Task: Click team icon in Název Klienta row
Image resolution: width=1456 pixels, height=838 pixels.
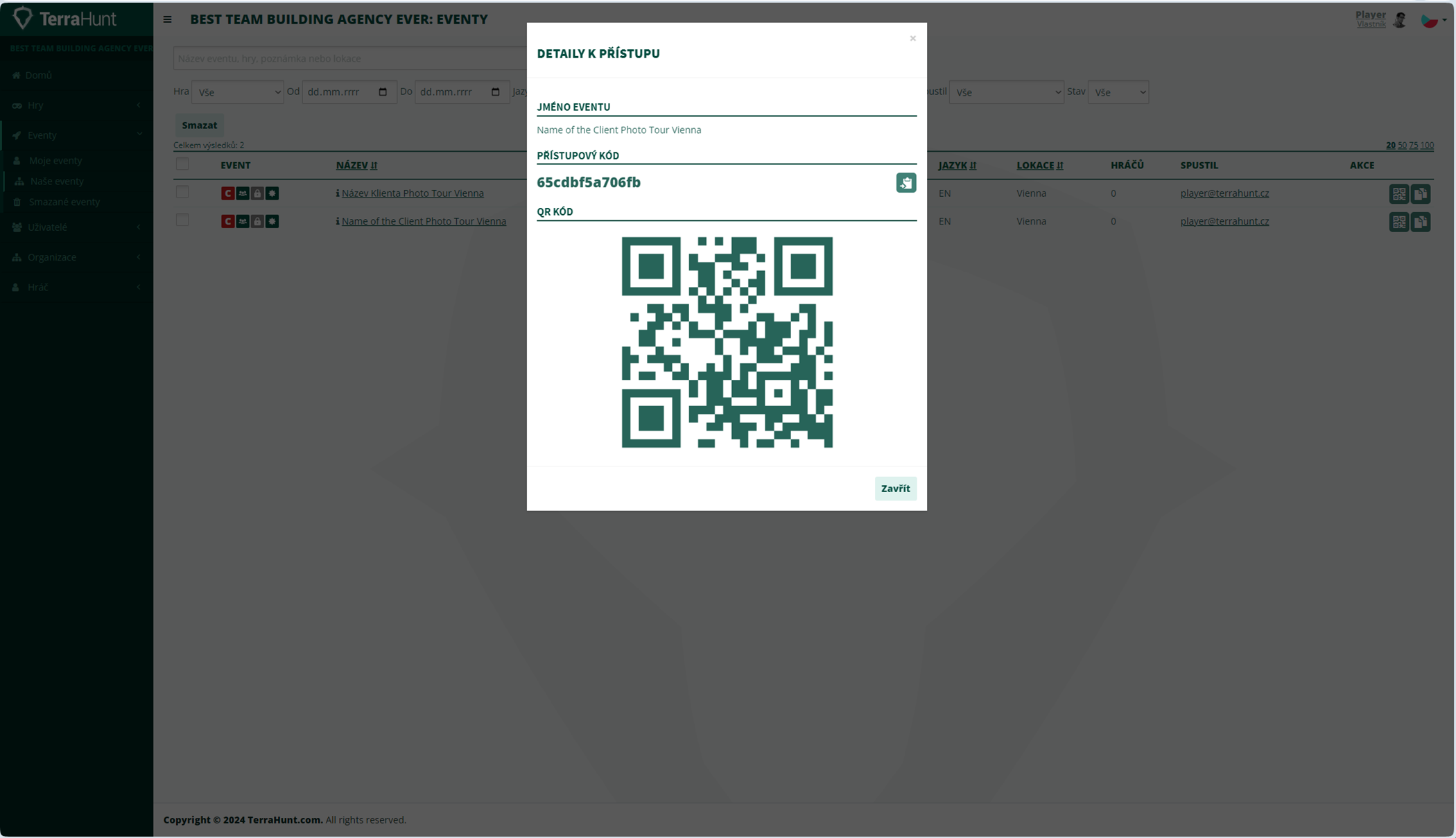Action: [243, 193]
